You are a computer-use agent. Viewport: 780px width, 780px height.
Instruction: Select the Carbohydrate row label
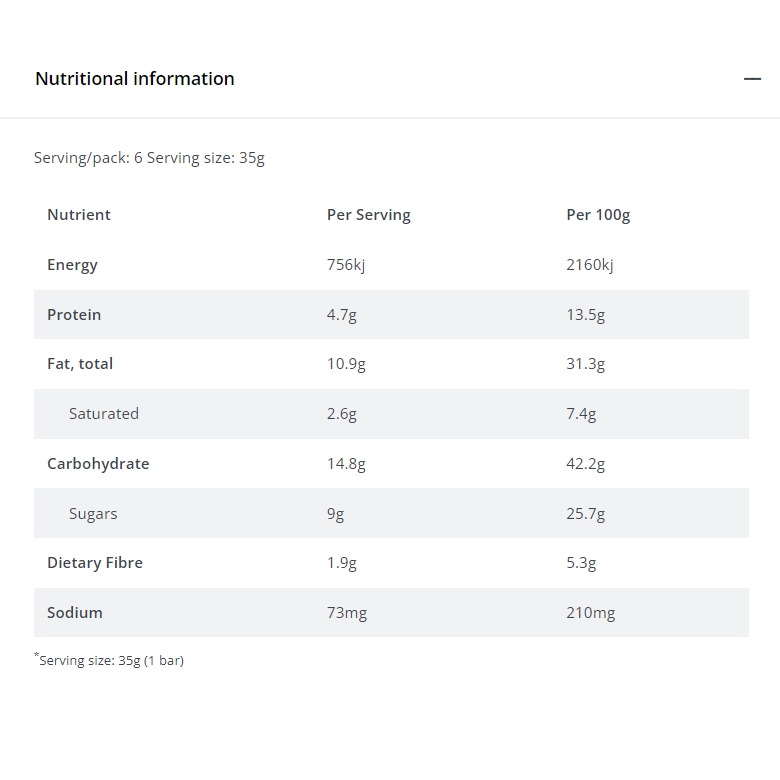[98, 464]
